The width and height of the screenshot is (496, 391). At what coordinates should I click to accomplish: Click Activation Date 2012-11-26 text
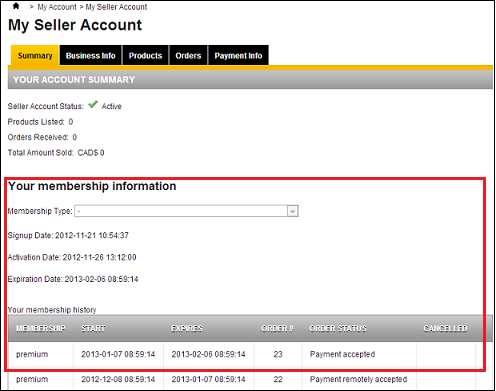coord(72,257)
